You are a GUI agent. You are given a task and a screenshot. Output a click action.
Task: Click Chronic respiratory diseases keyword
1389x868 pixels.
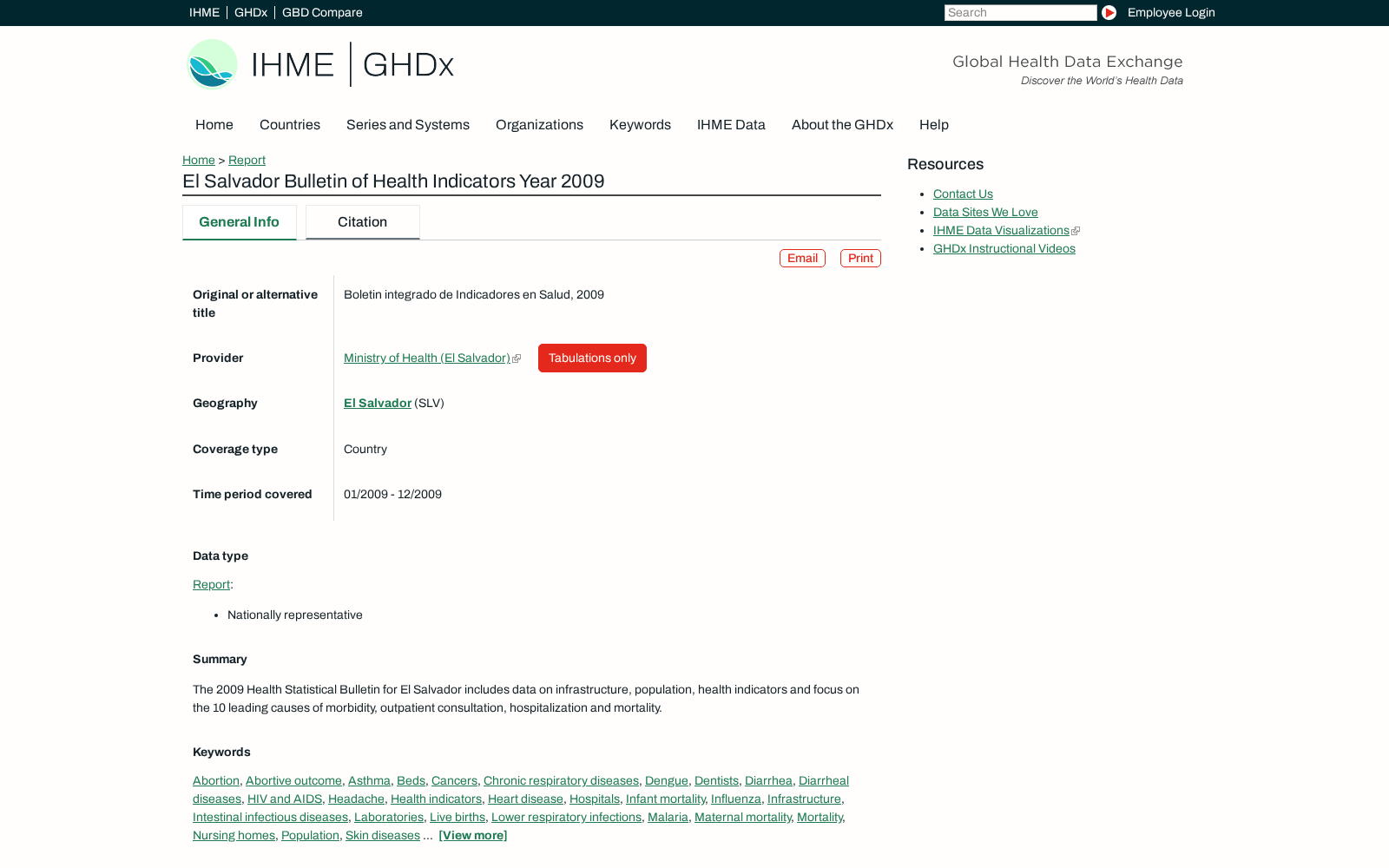[561, 781]
